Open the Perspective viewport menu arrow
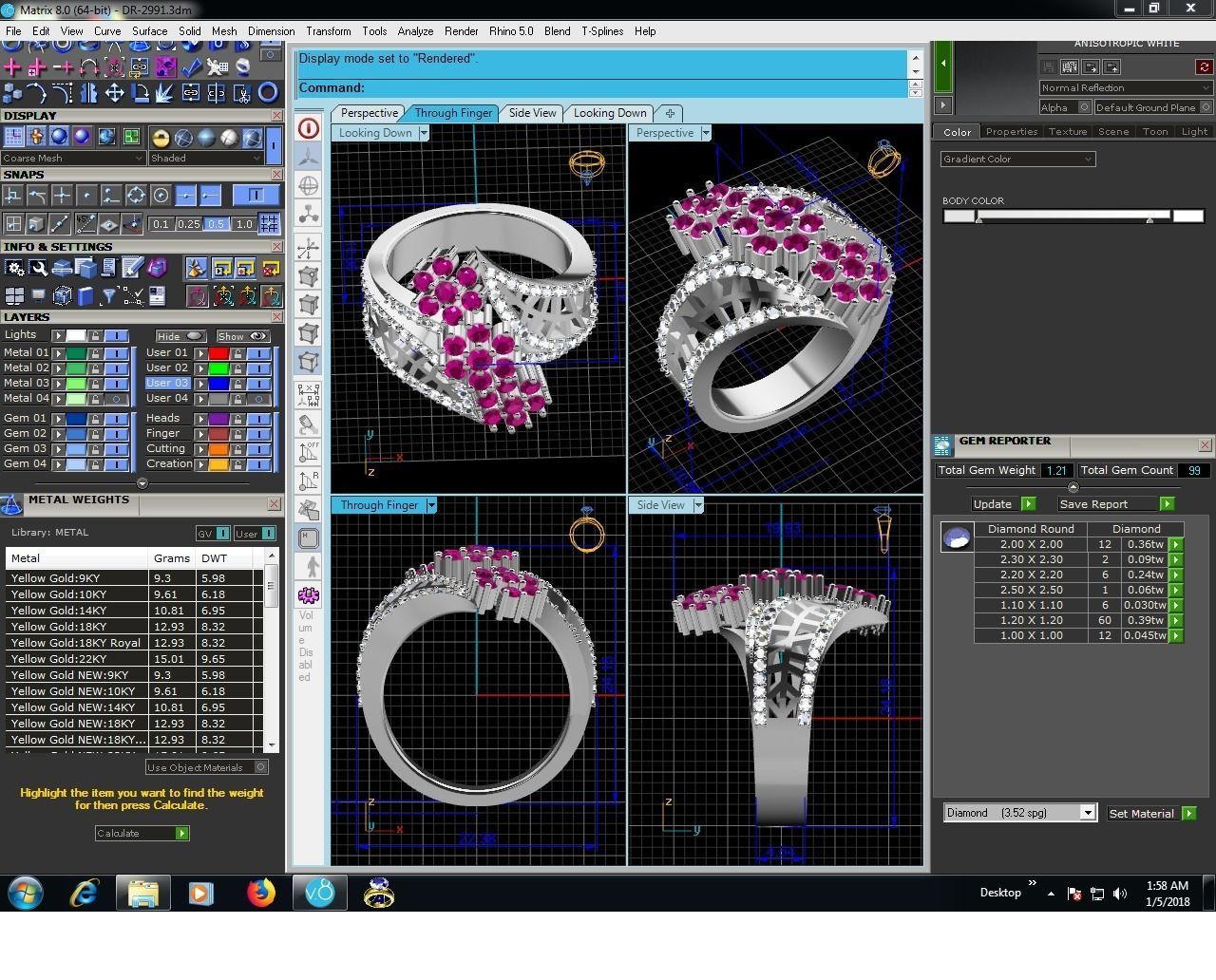Viewport: 1216px width, 980px height. 706,133
